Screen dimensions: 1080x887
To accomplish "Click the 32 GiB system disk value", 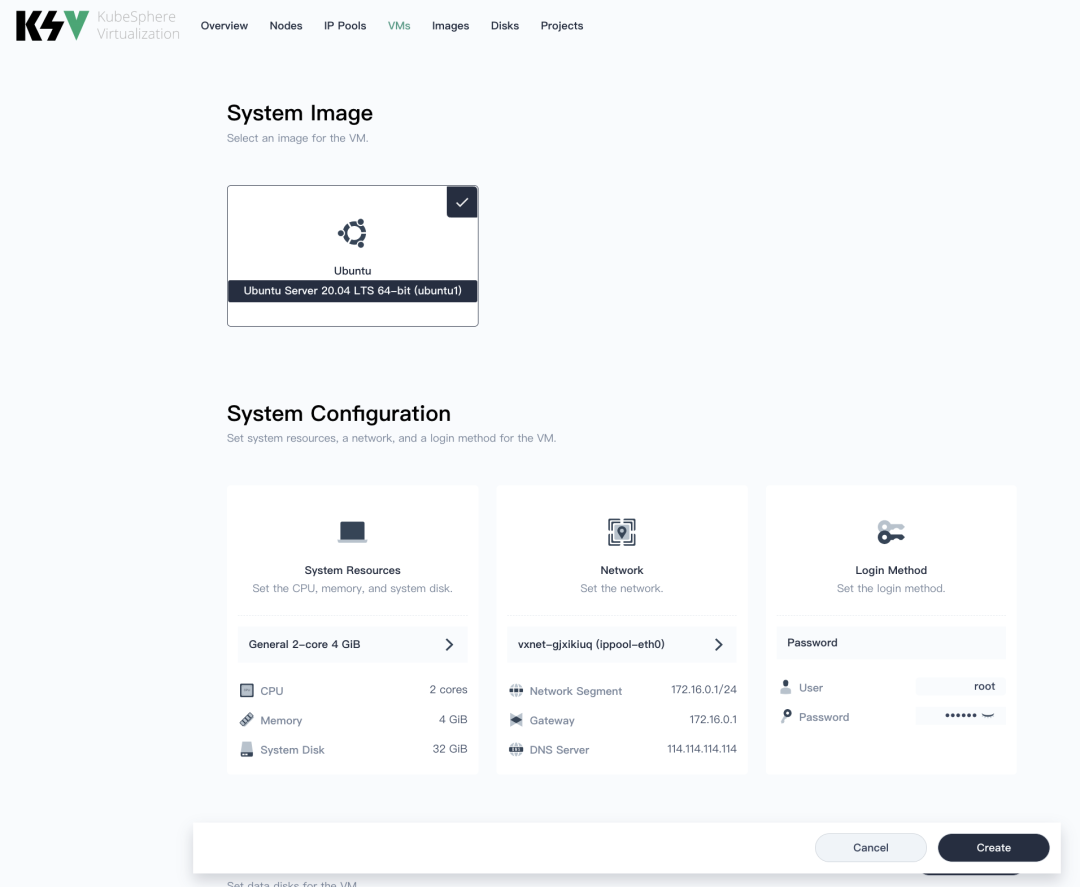I will click(450, 749).
